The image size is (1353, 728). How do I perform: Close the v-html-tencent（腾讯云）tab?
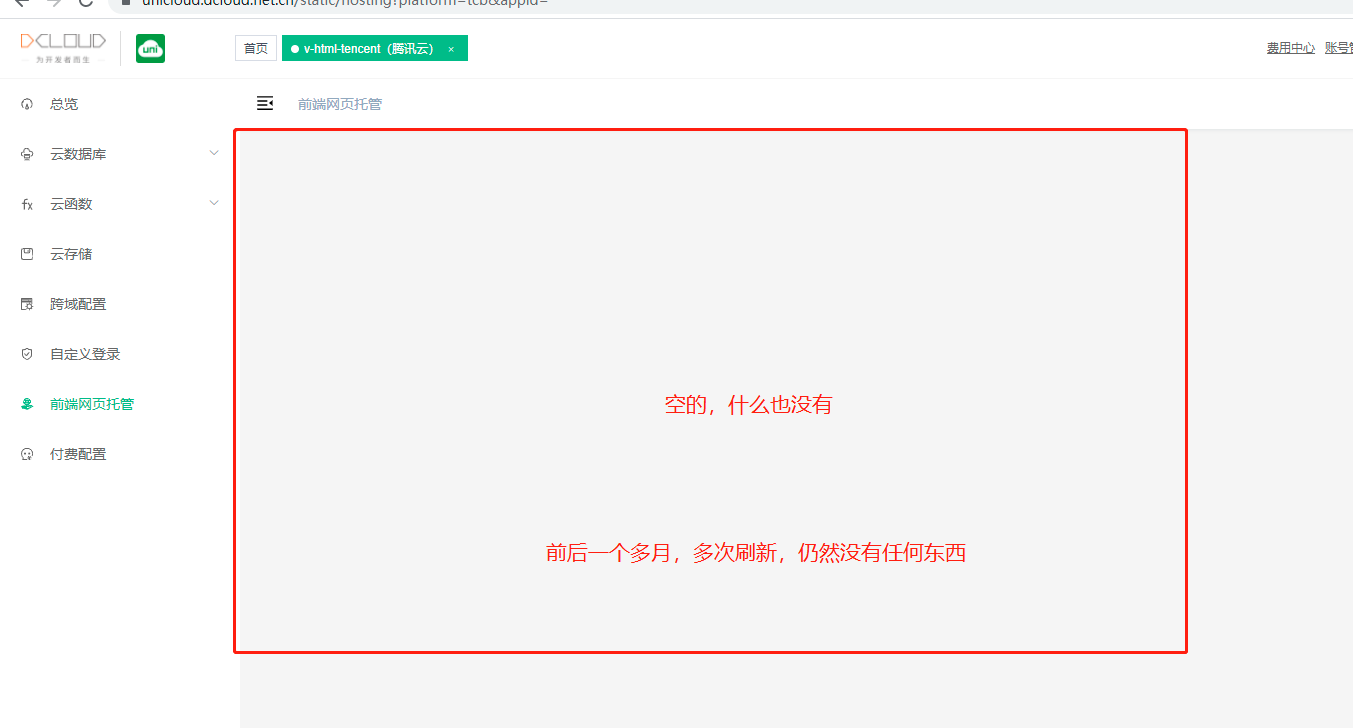click(450, 47)
